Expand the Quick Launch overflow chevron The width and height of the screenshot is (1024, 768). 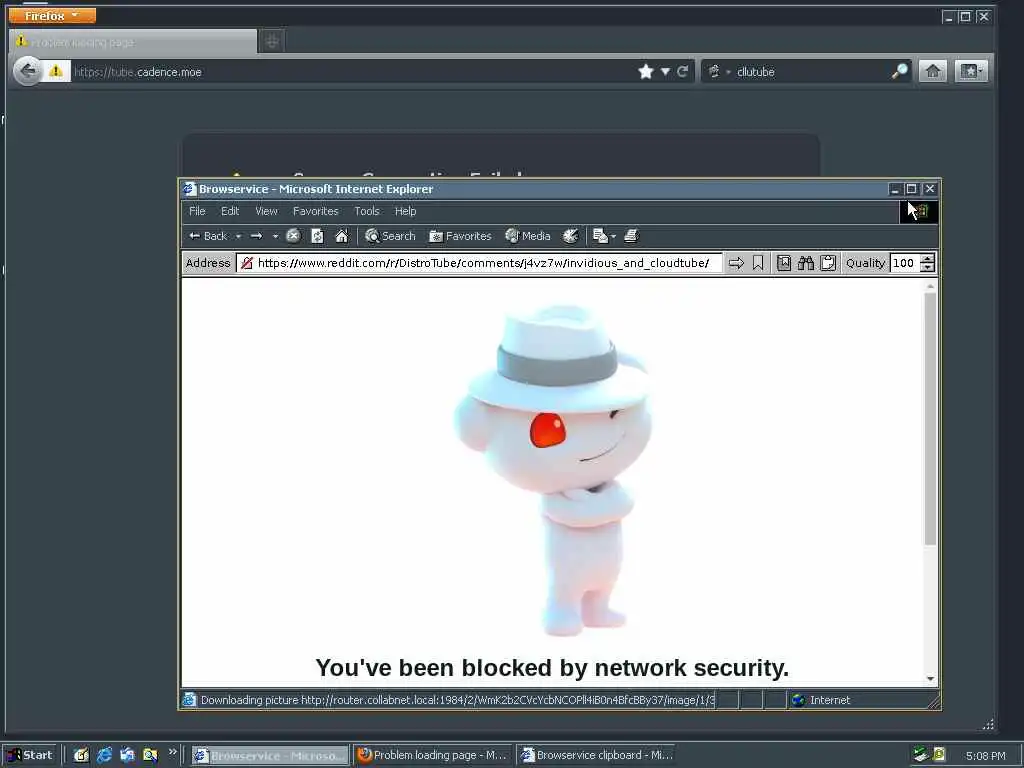pos(172,752)
